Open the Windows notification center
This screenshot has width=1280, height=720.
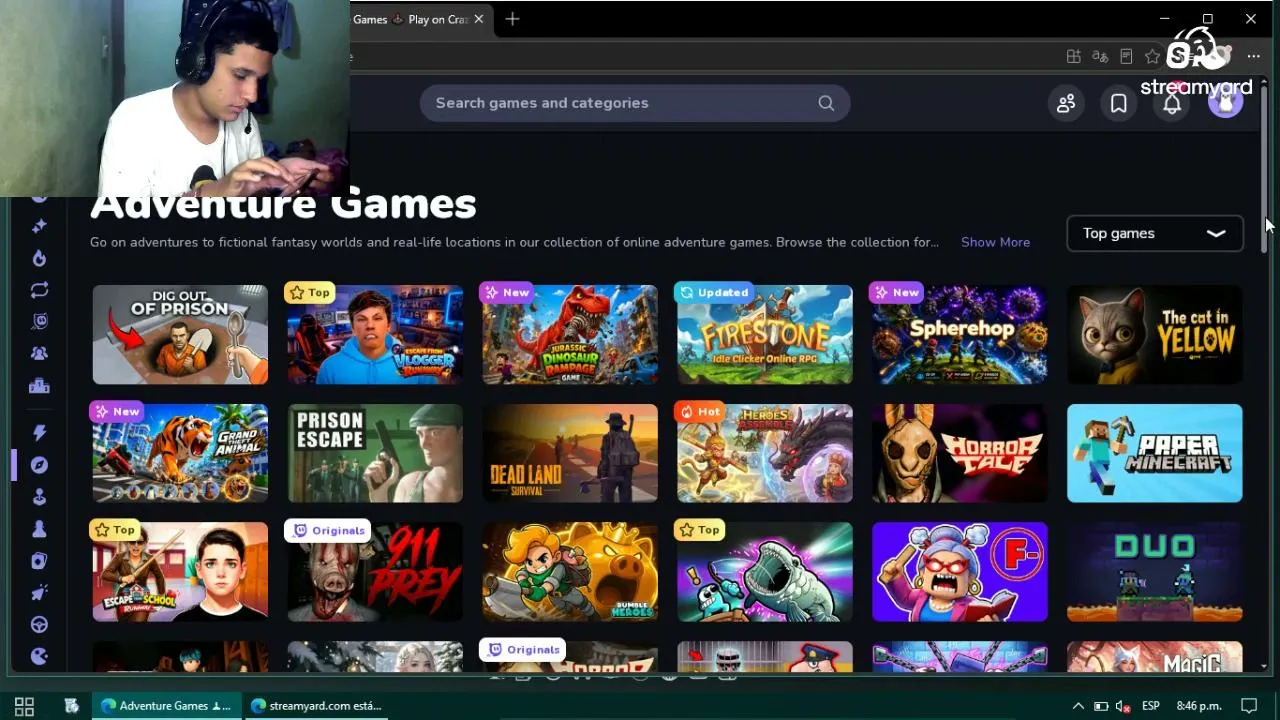1248,706
